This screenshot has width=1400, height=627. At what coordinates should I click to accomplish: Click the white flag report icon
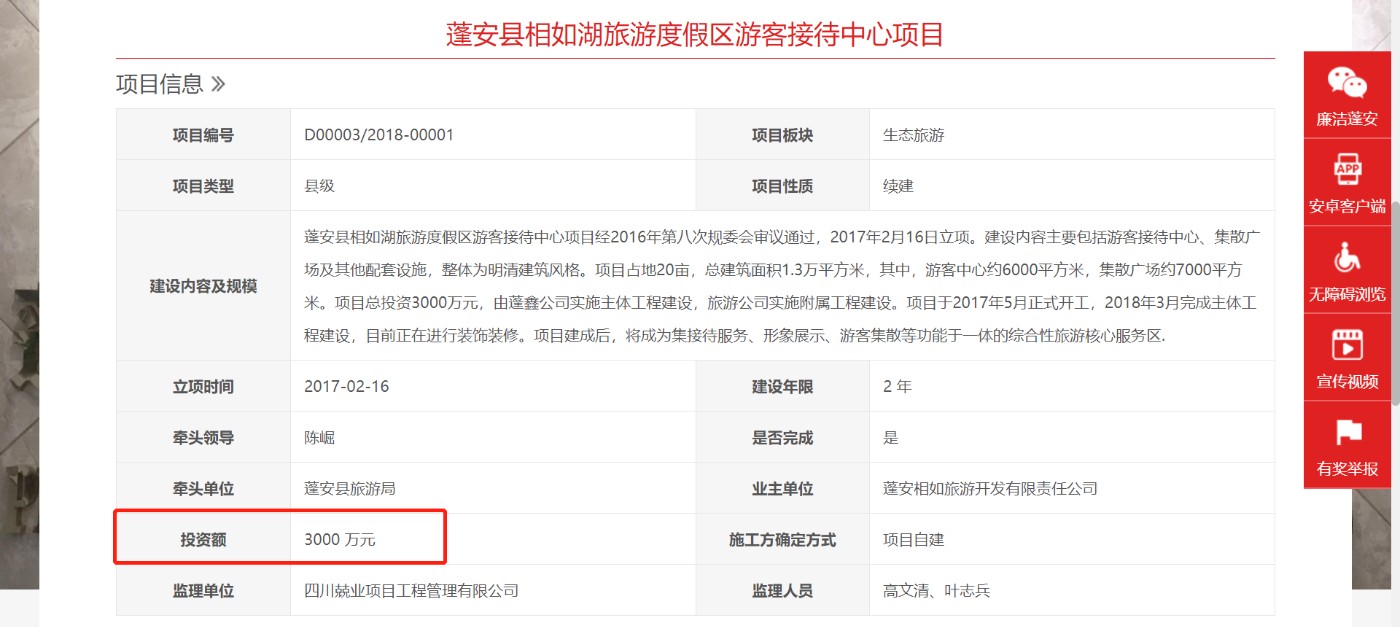click(x=1346, y=432)
